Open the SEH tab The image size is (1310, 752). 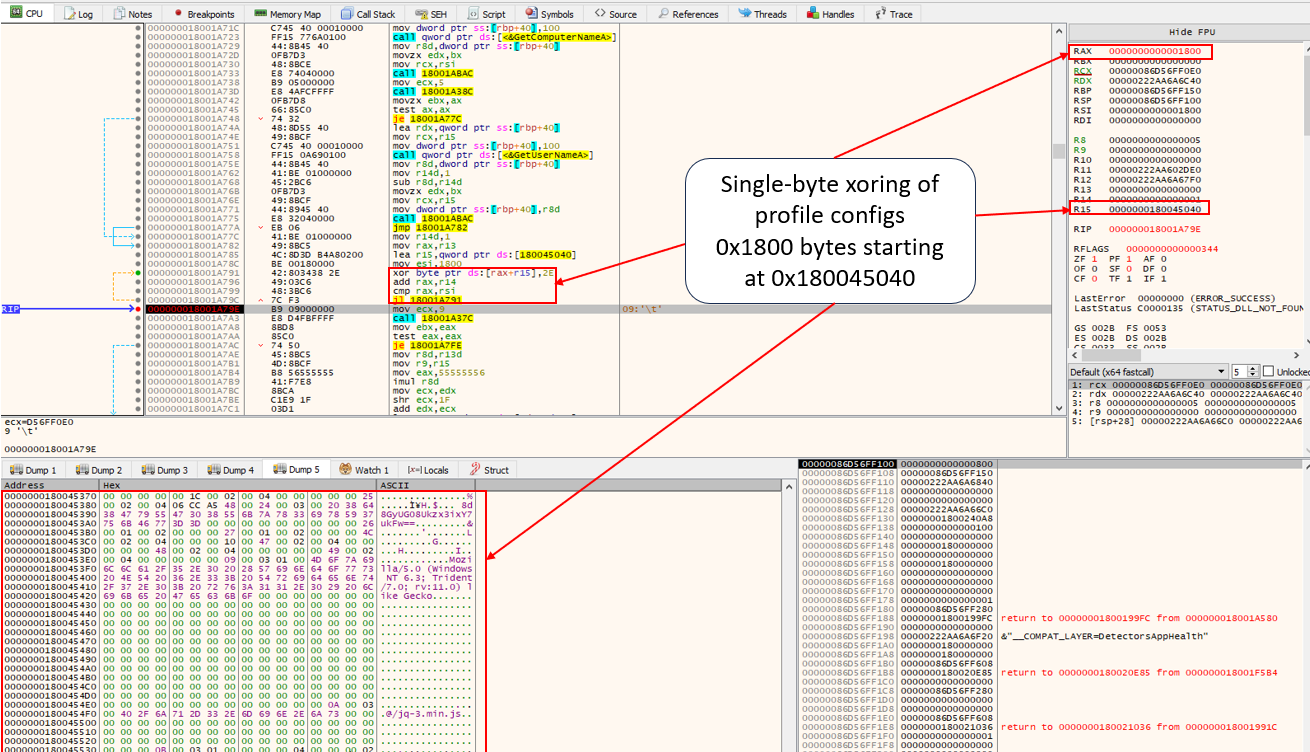pos(433,14)
